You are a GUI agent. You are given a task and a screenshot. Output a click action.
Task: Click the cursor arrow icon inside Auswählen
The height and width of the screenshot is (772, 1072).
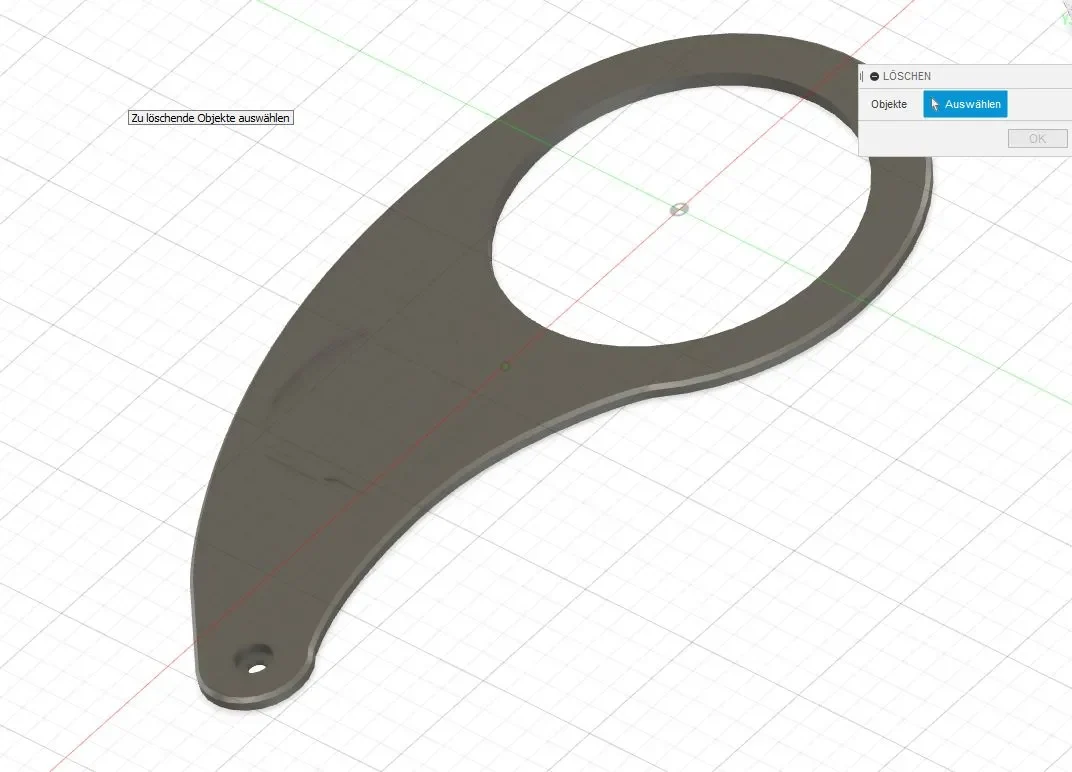[935, 105]
